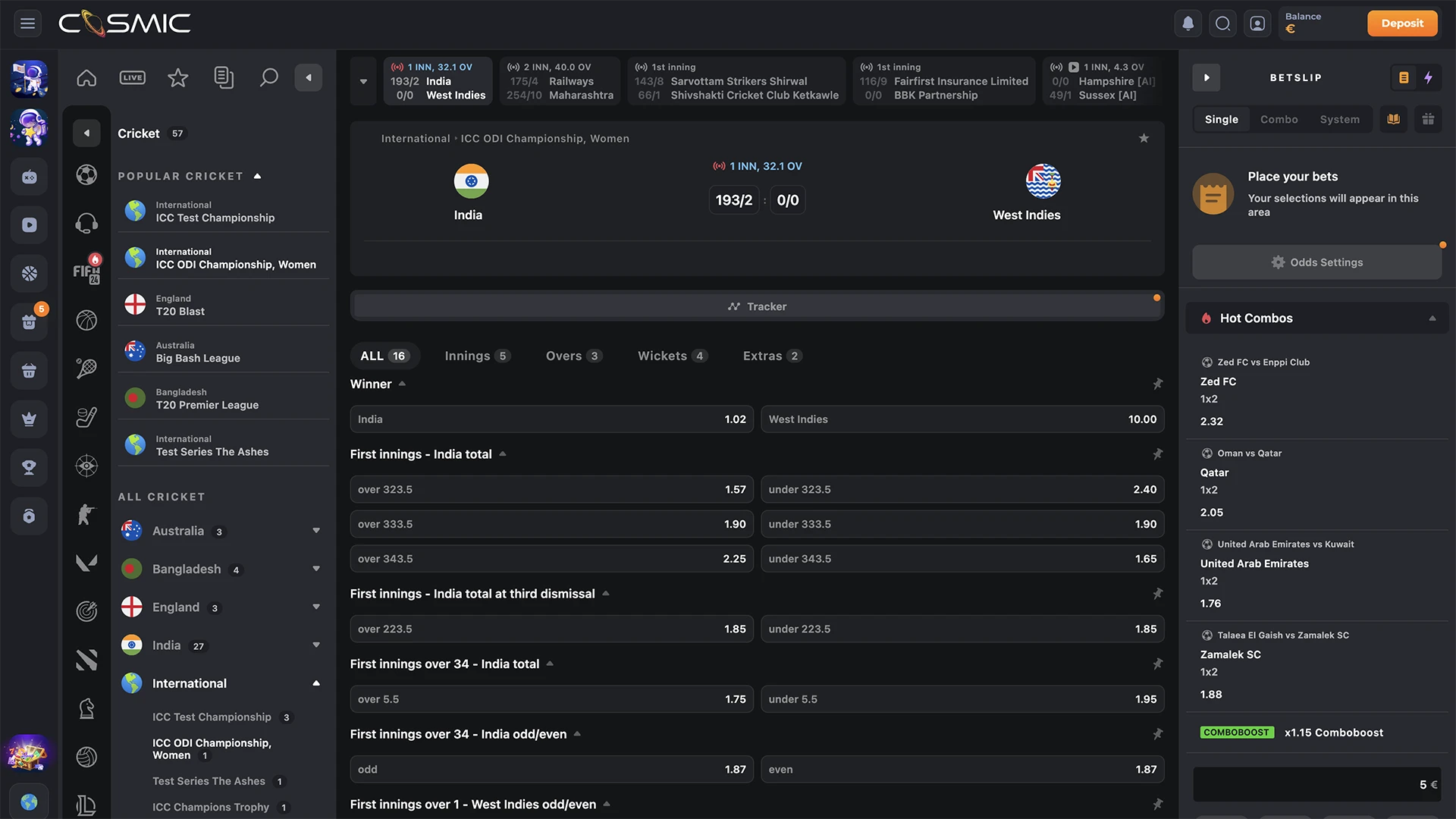Viewport: 1456px width, 819px height.
Task: Select the FIFA esports icon
Action: click(x=86, y=271)
